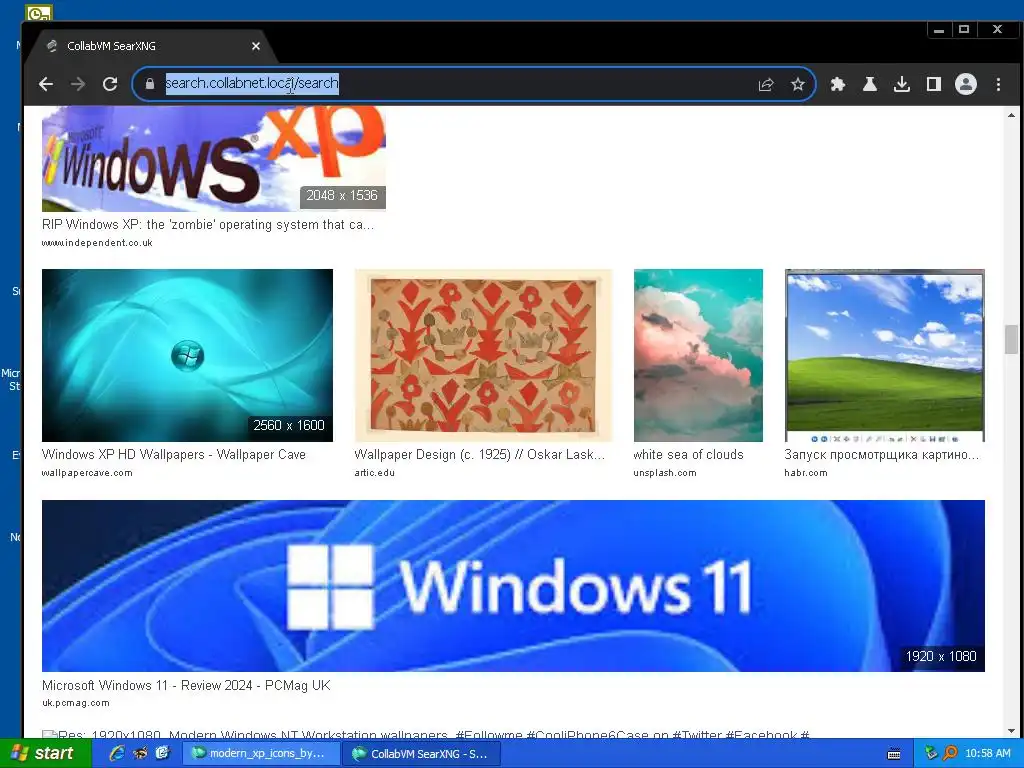The image size is (1024, 768).
Task: Open the red floral Wallpaper Design thumbnail
Action: pyautogui.click(x=483, y=355)
